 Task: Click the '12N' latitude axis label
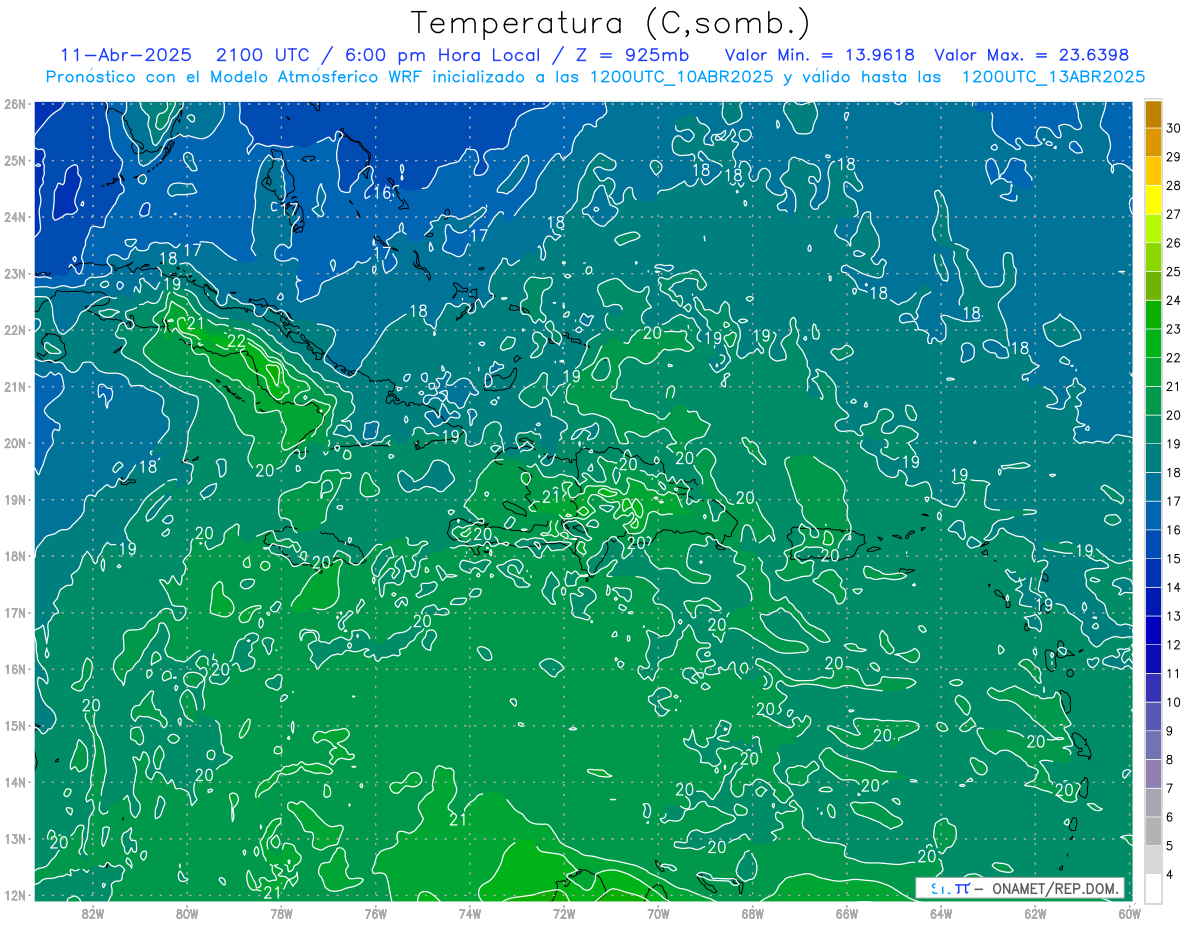14,895
